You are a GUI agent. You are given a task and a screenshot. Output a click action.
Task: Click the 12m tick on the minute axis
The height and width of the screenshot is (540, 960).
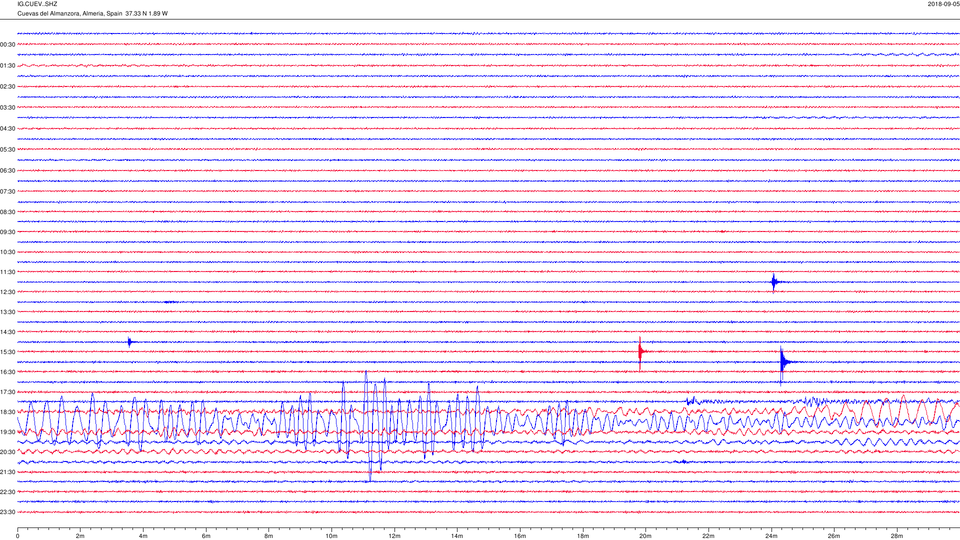[x=394, y=536]
